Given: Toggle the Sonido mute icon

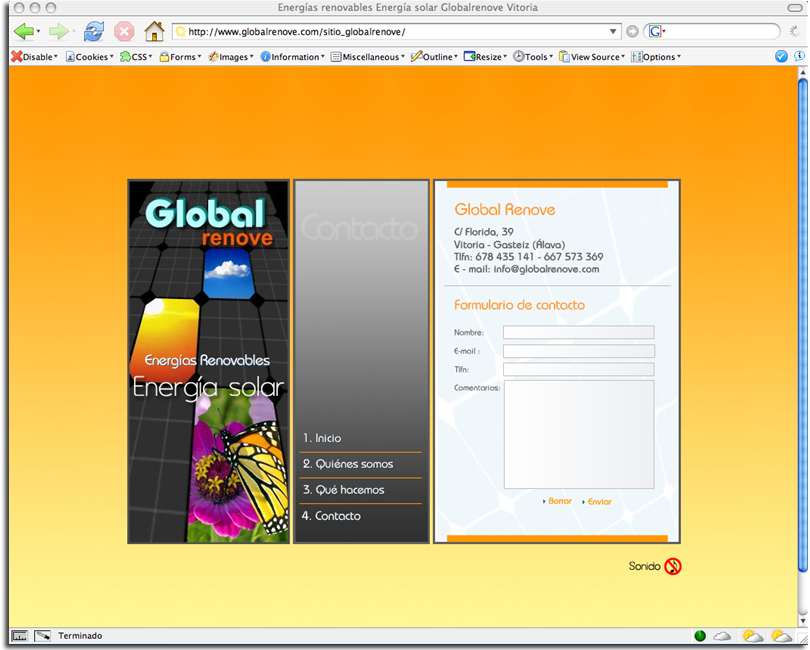Looking at the screenshot, I should click(673, 566).
